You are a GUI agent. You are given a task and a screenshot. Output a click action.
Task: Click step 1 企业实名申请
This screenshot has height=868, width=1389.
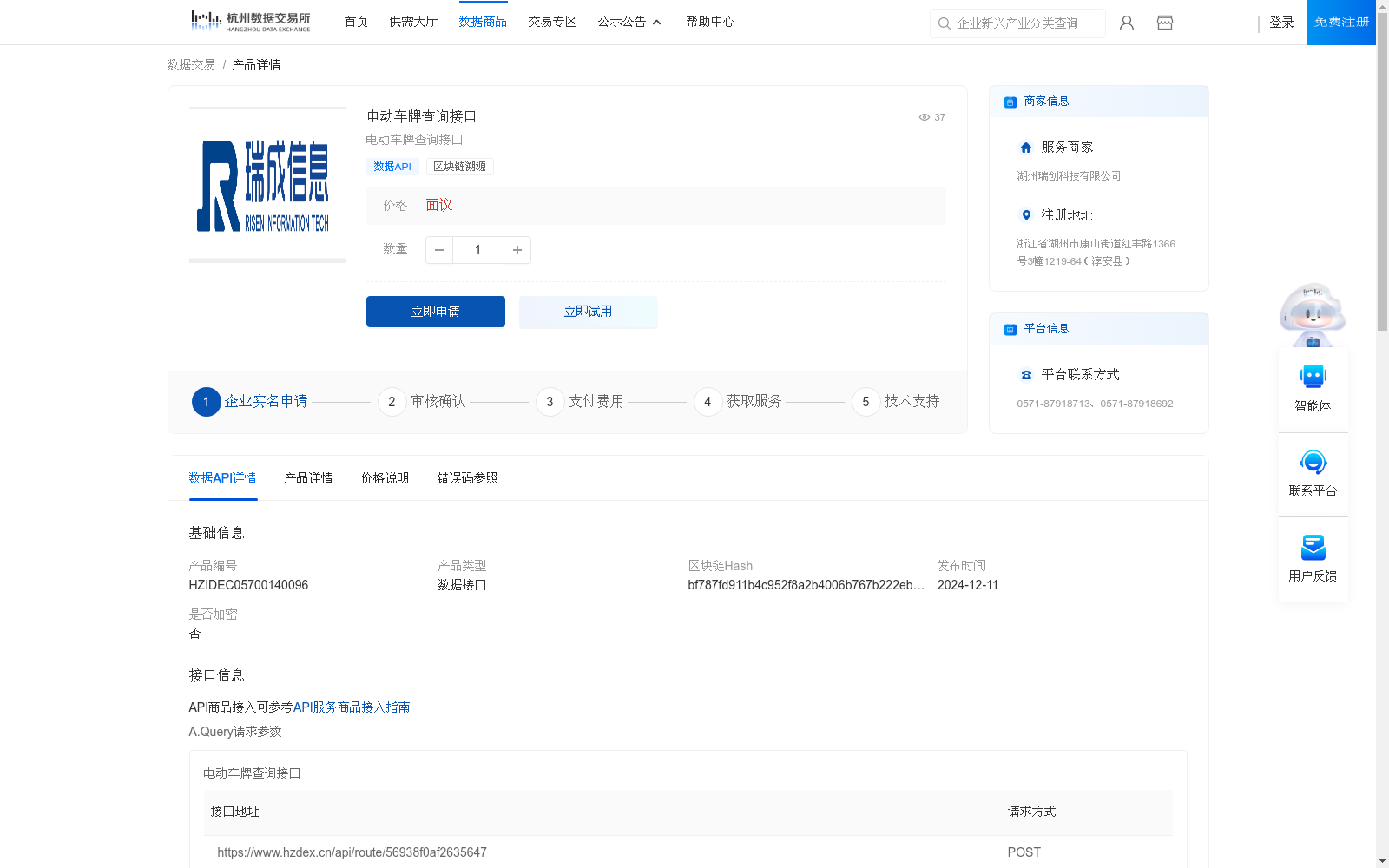pos(250,402)
